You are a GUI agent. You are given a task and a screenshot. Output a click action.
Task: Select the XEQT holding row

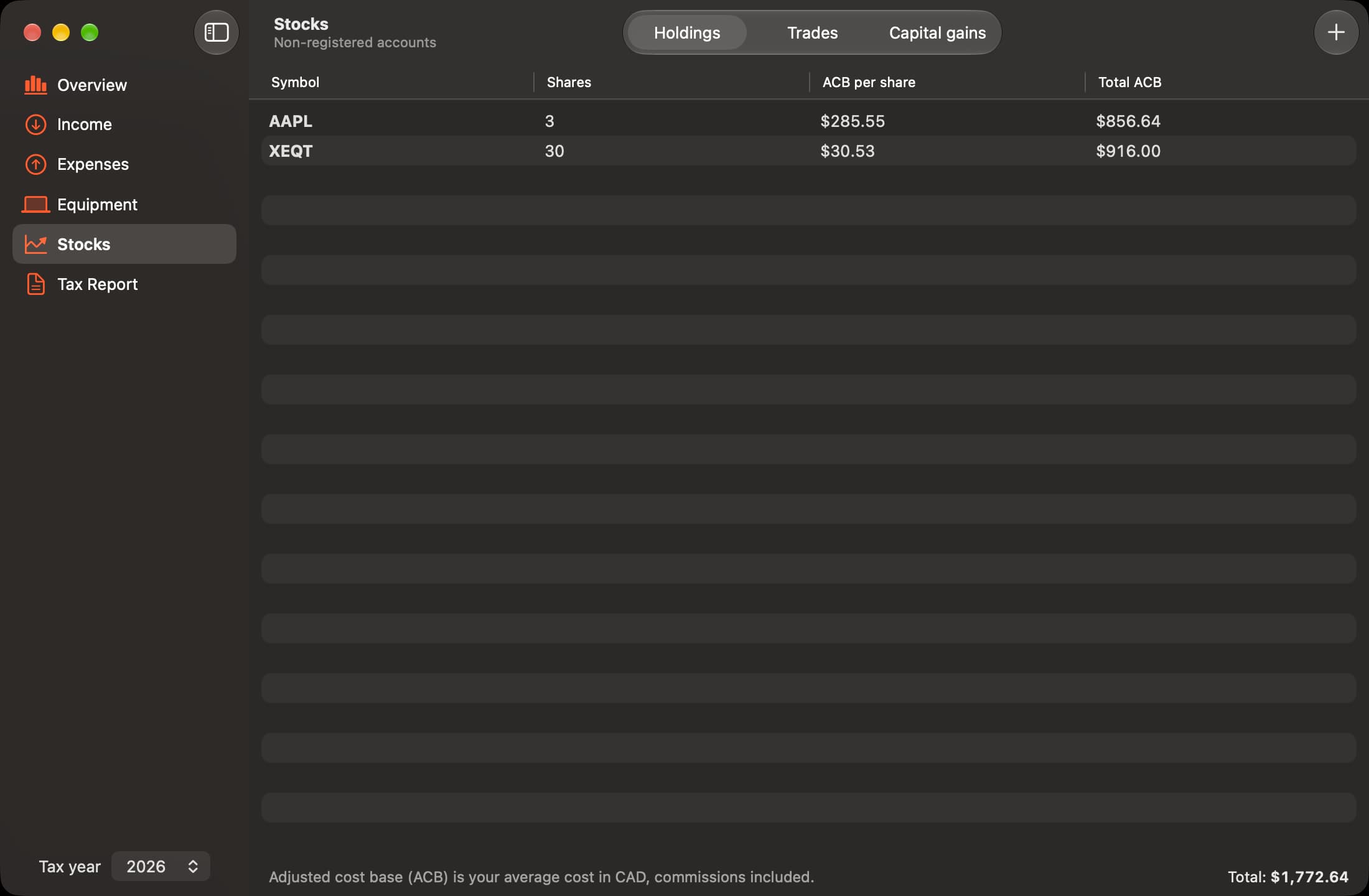coord(808,151)
